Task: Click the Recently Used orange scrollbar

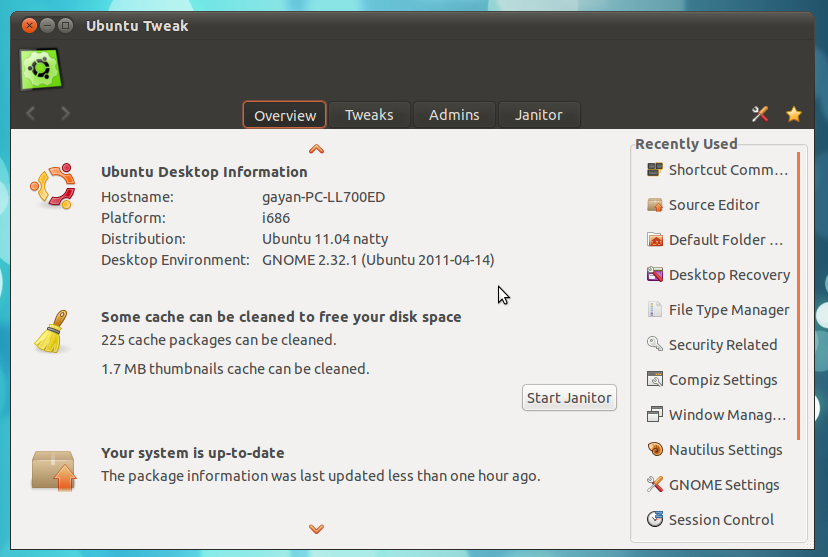Action: coord(798,296)
